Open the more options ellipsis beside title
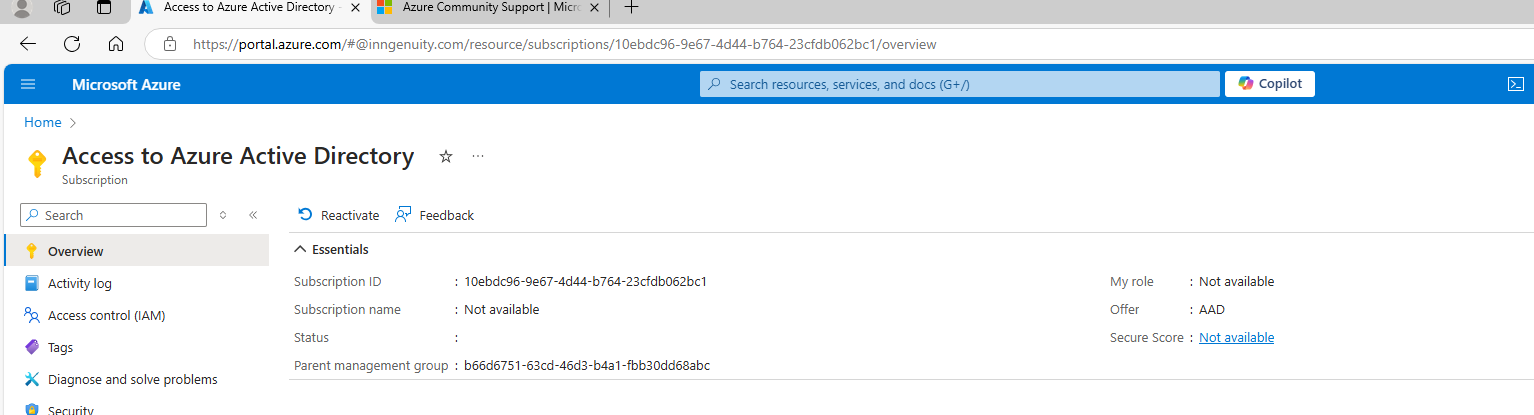 [x=478, y=157]
